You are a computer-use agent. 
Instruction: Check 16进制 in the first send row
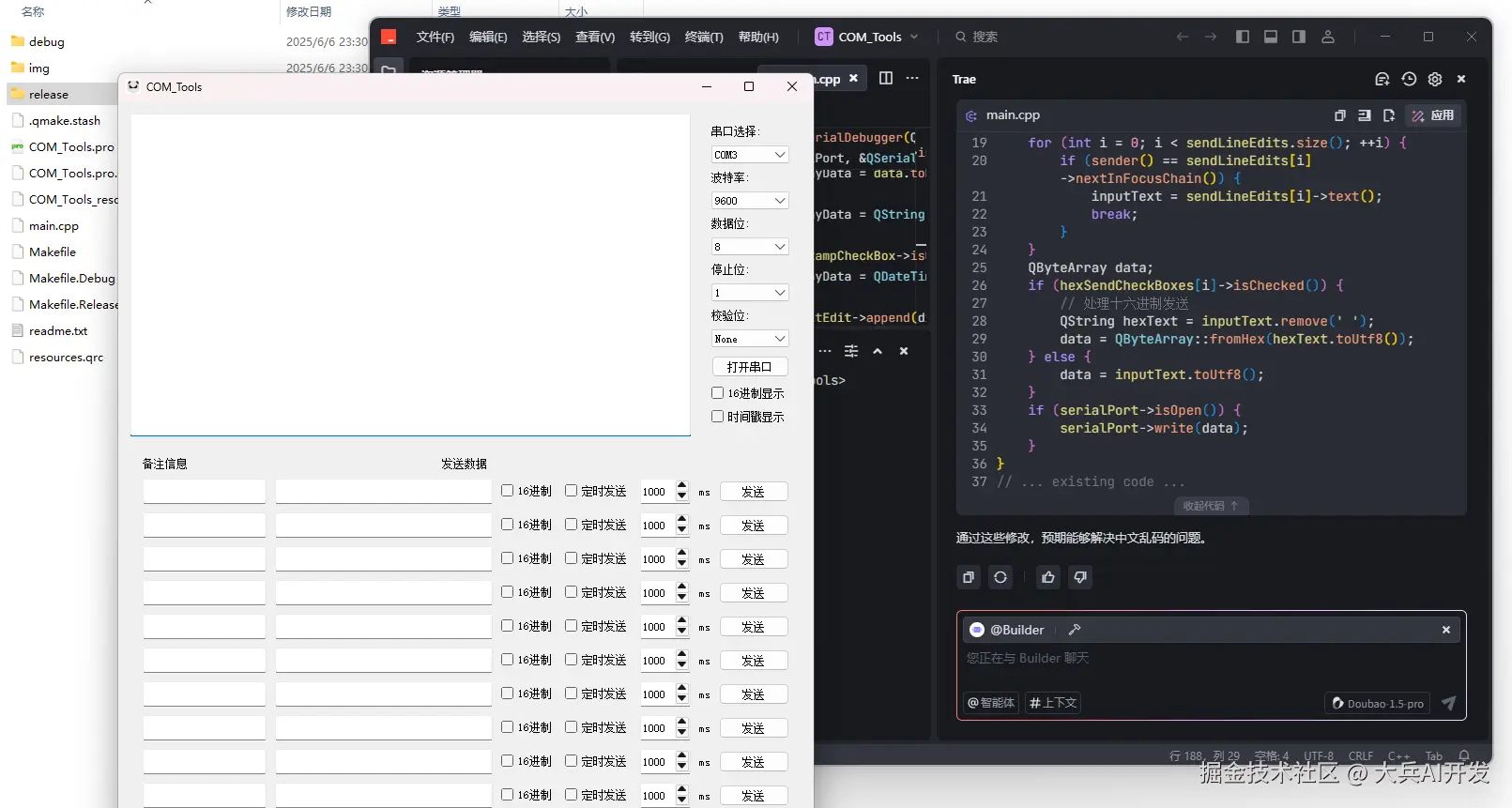click(x=507, y=491)
